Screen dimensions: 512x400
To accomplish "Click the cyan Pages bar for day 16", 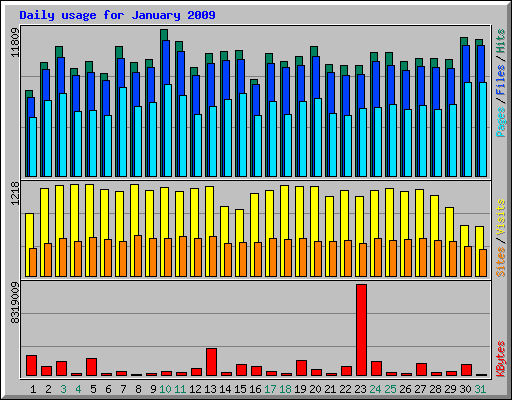I will click(x=258, y=146).
